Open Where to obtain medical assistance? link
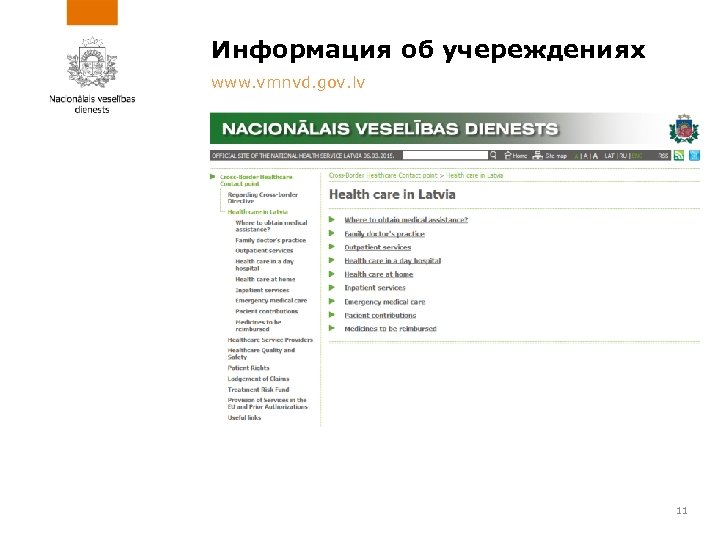The height and width of the screenshot is (540, 720). tap(406, 220)
